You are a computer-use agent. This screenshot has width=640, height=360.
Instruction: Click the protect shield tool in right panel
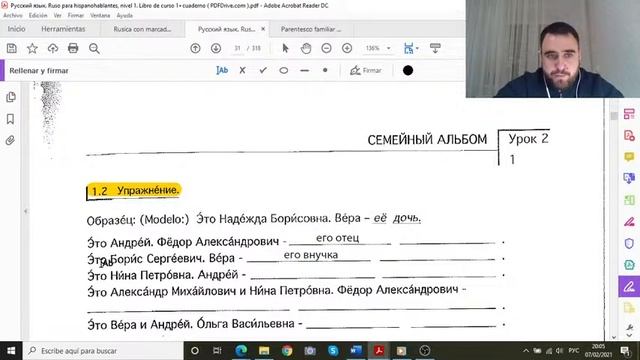pyautogui.click(x=629, y=244)
